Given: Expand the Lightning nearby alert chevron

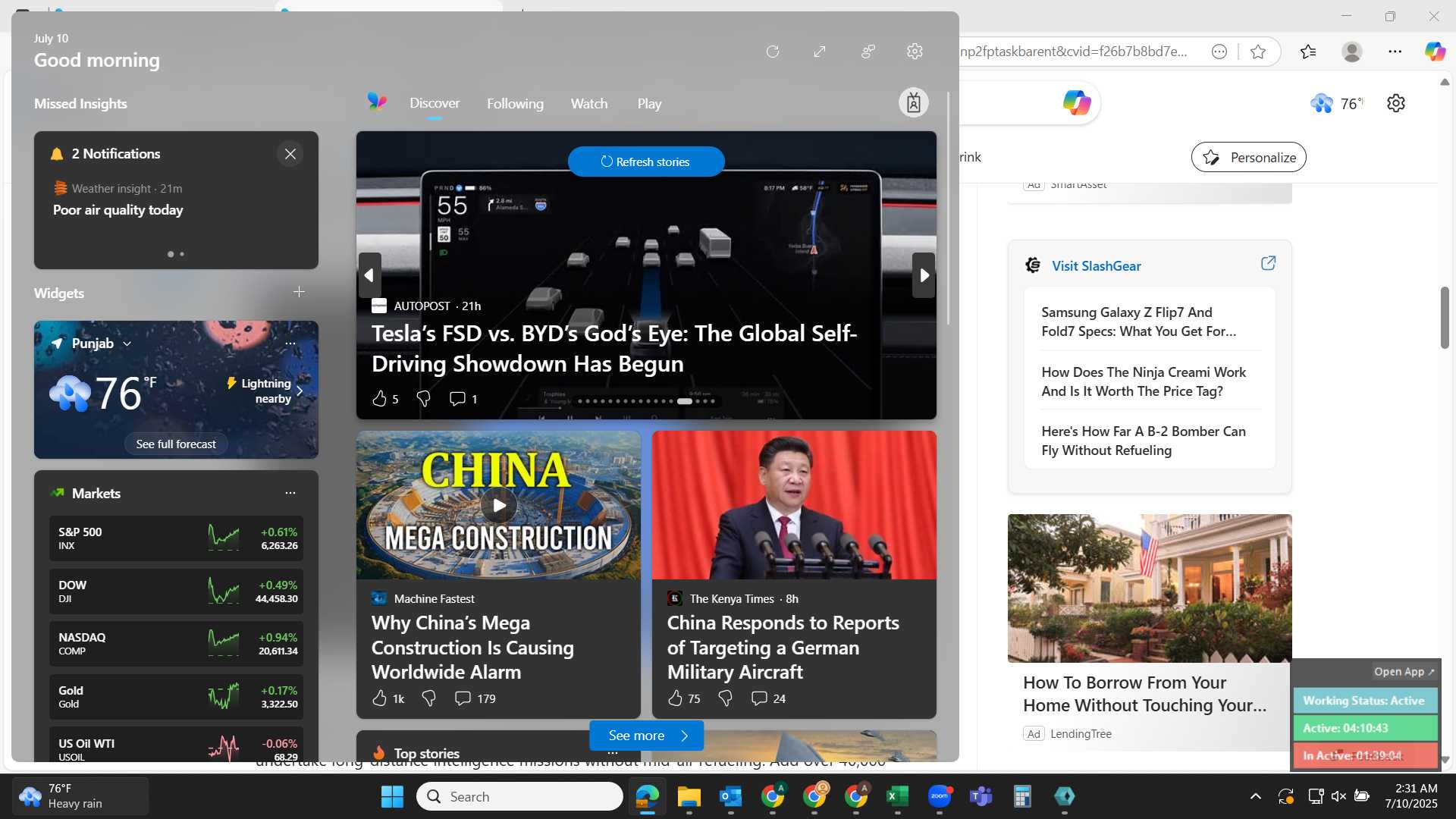Looking at the screenshot, I should [300, 391].
